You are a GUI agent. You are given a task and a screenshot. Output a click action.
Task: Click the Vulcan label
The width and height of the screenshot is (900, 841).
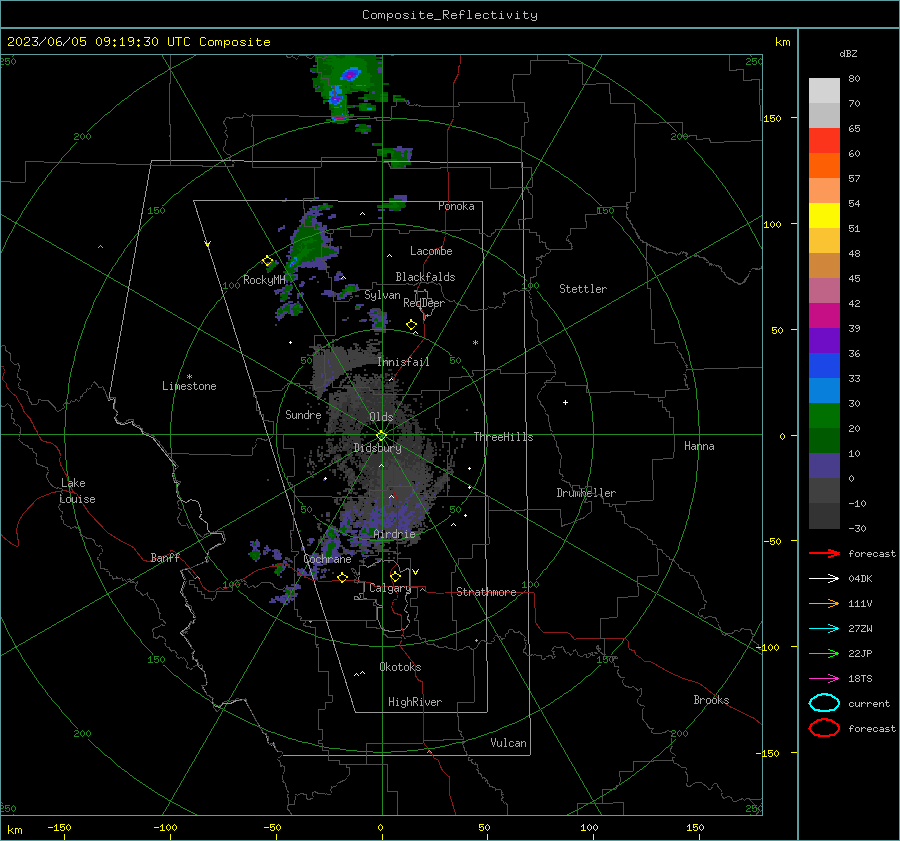pos(508,743)
